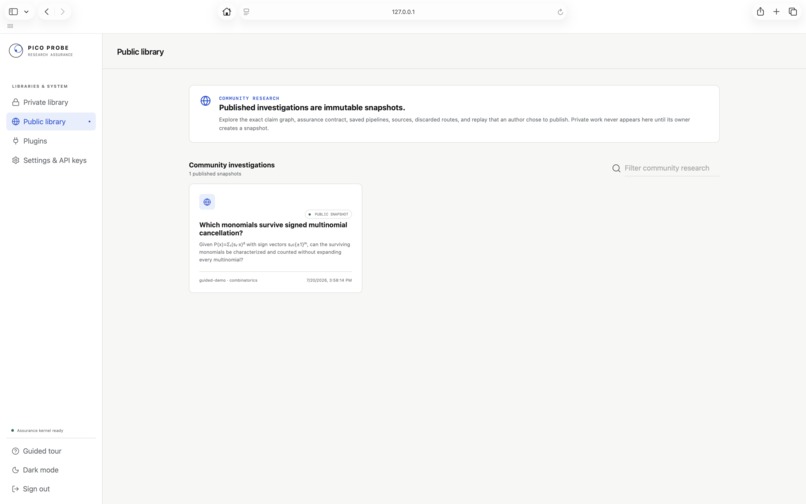
Task: Go back in browser history
Action: [47, 12]
